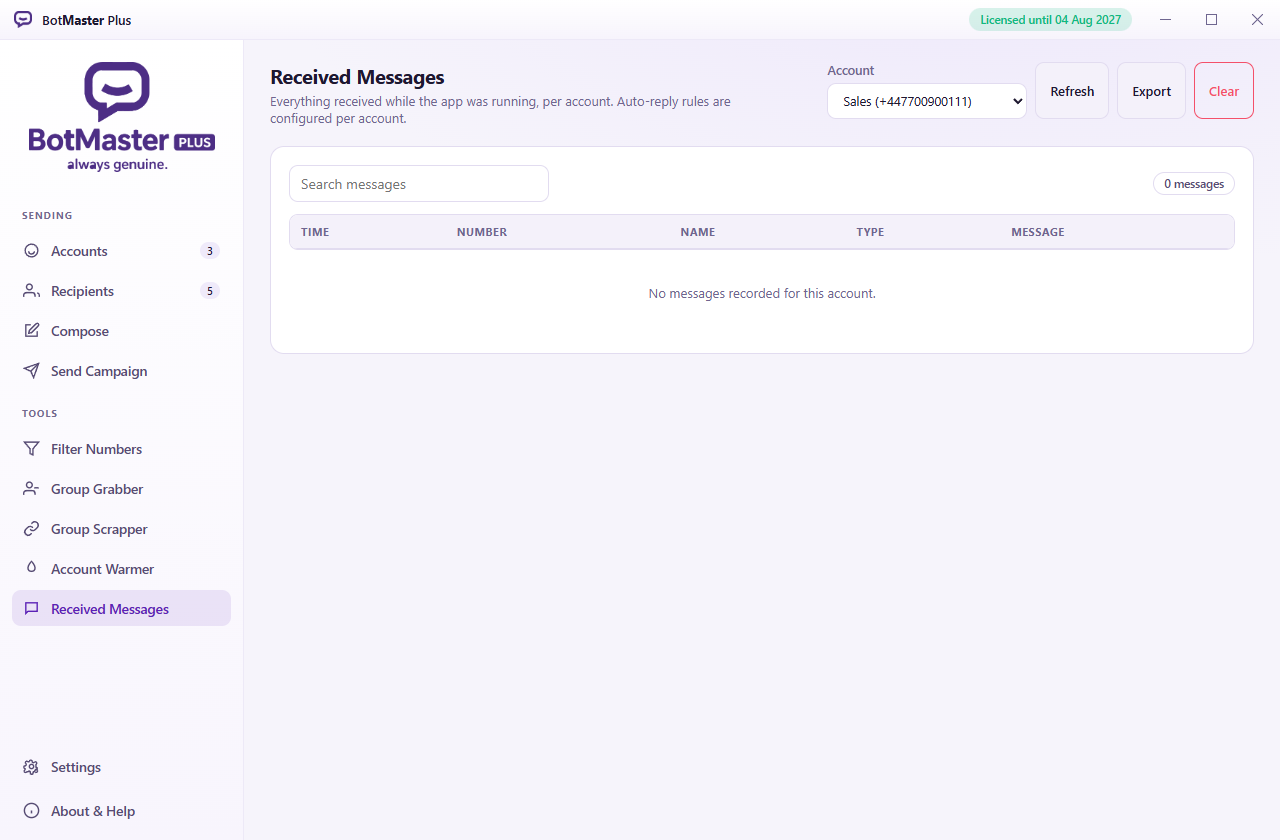Click the BotMaster title bar app icon
1280x840 pixels.
[23, 20]
